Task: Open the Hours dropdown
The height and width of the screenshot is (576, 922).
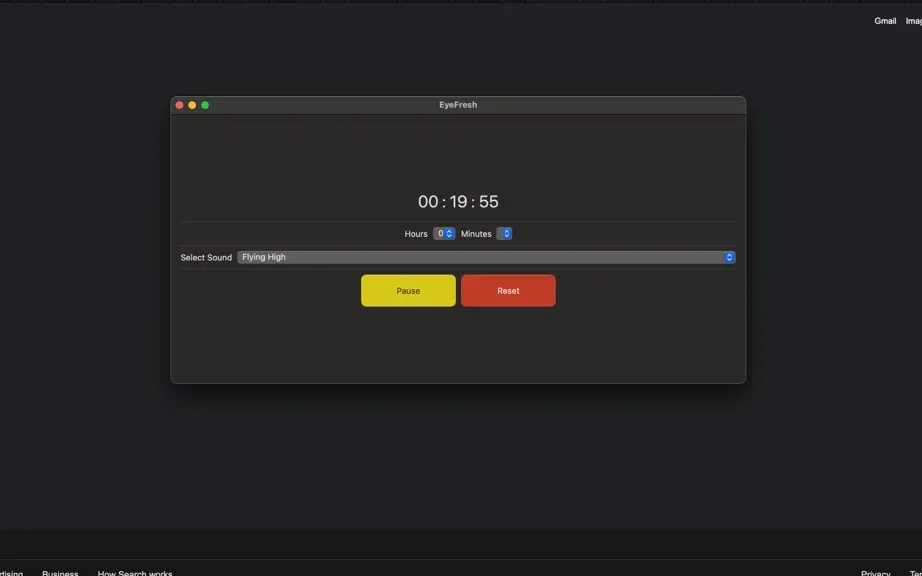Action: tap(444, 233)
